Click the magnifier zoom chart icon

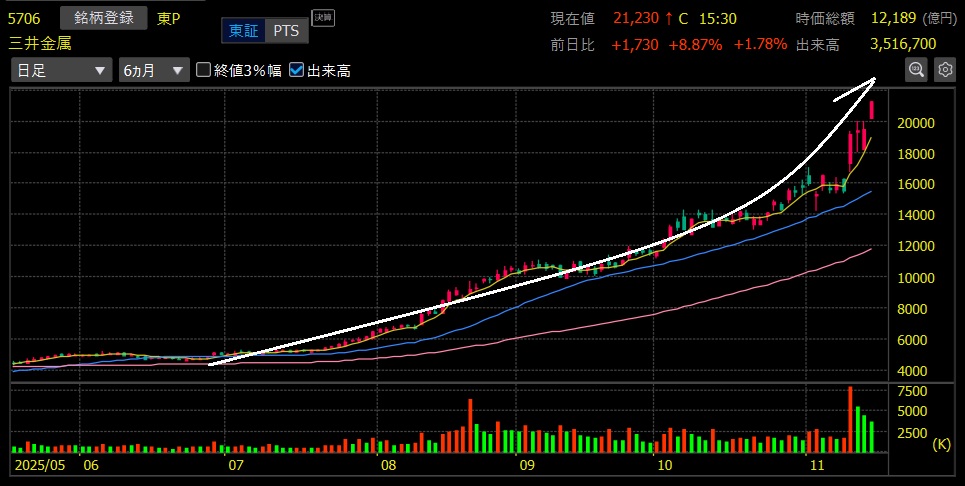[x=916, y=69]
